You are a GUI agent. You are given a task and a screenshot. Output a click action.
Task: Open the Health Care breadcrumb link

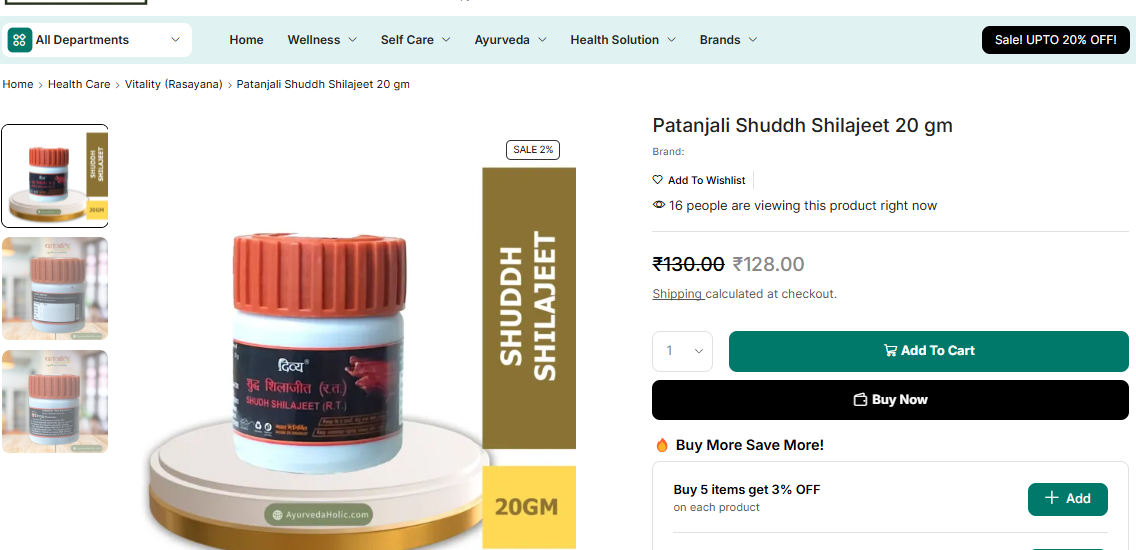[79, 84]
